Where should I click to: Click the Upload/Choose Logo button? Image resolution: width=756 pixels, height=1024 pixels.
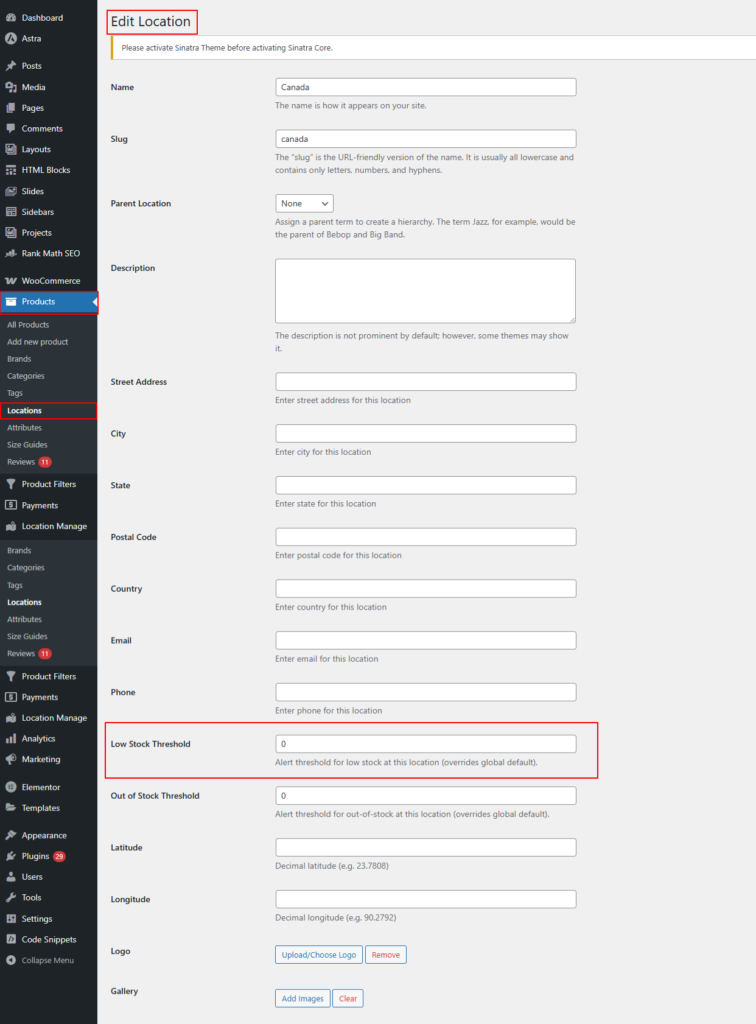(318, 955)
